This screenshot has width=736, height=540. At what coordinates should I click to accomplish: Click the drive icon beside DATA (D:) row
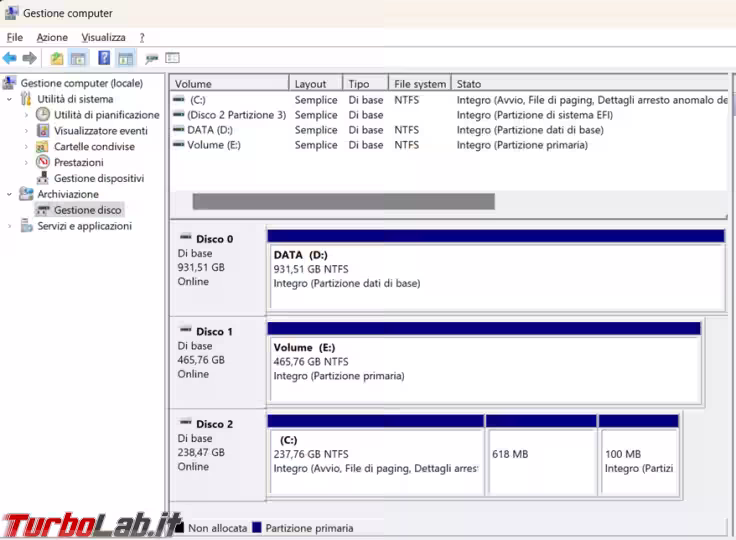178,129
